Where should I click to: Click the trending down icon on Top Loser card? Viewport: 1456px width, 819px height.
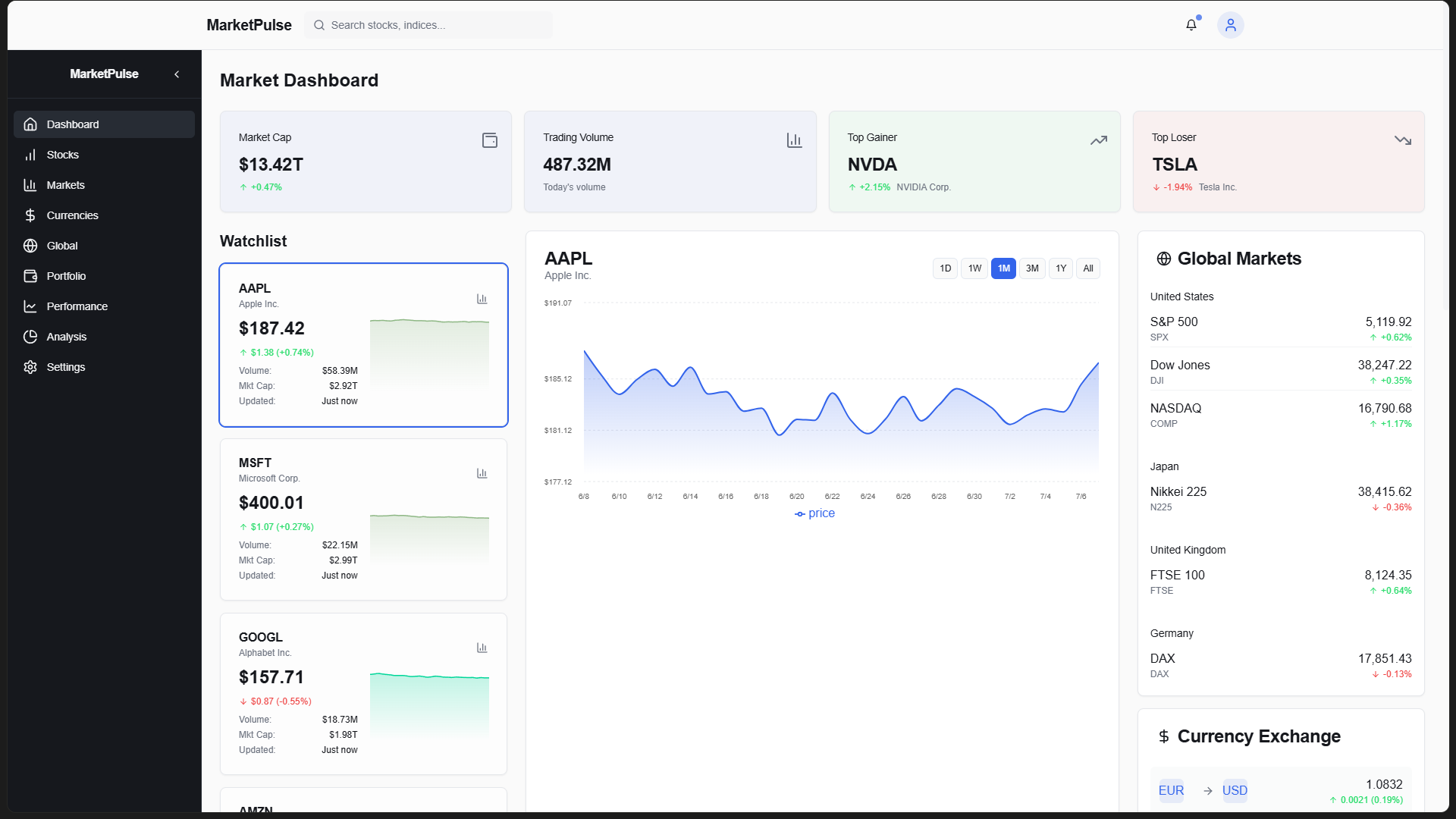tap(1403, 140)
